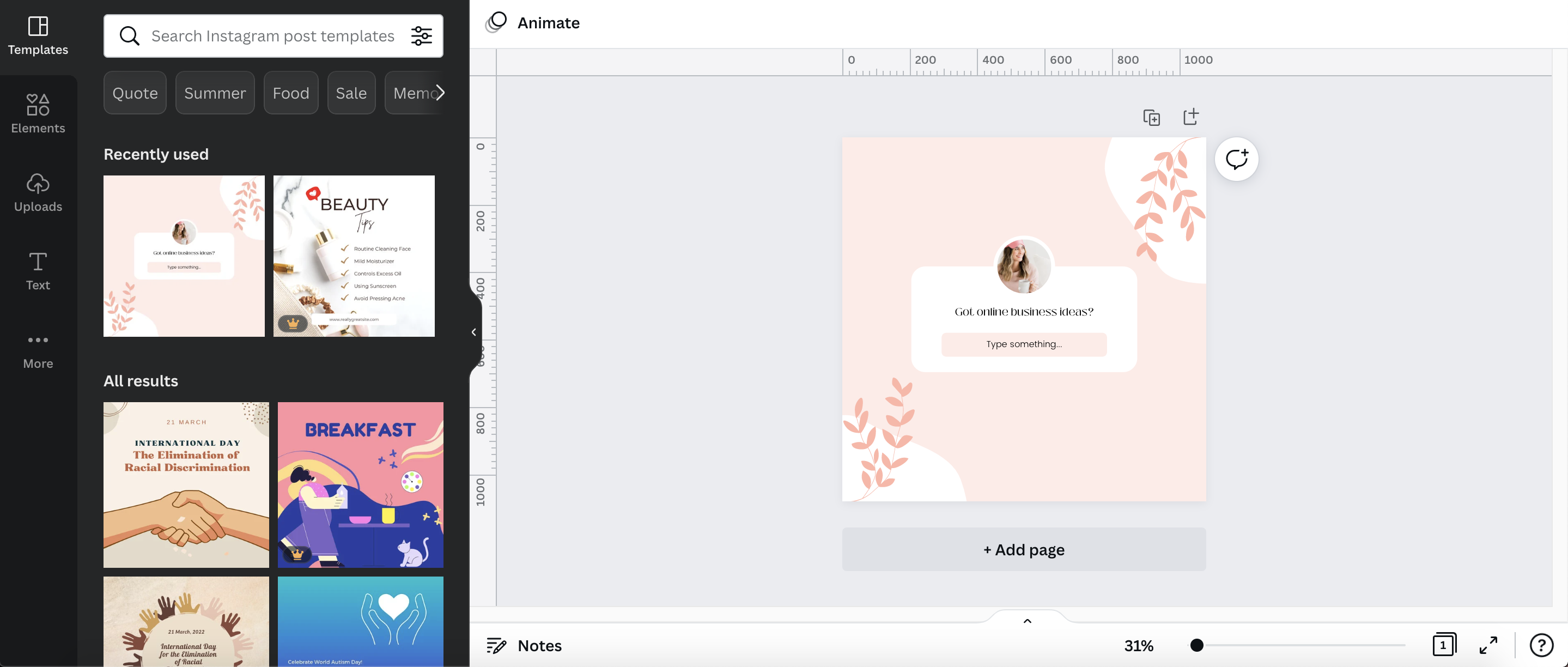Focus the Search Instagram post templates field
The height and width of the screenshot is (667, 1568).
click(273, 36)
